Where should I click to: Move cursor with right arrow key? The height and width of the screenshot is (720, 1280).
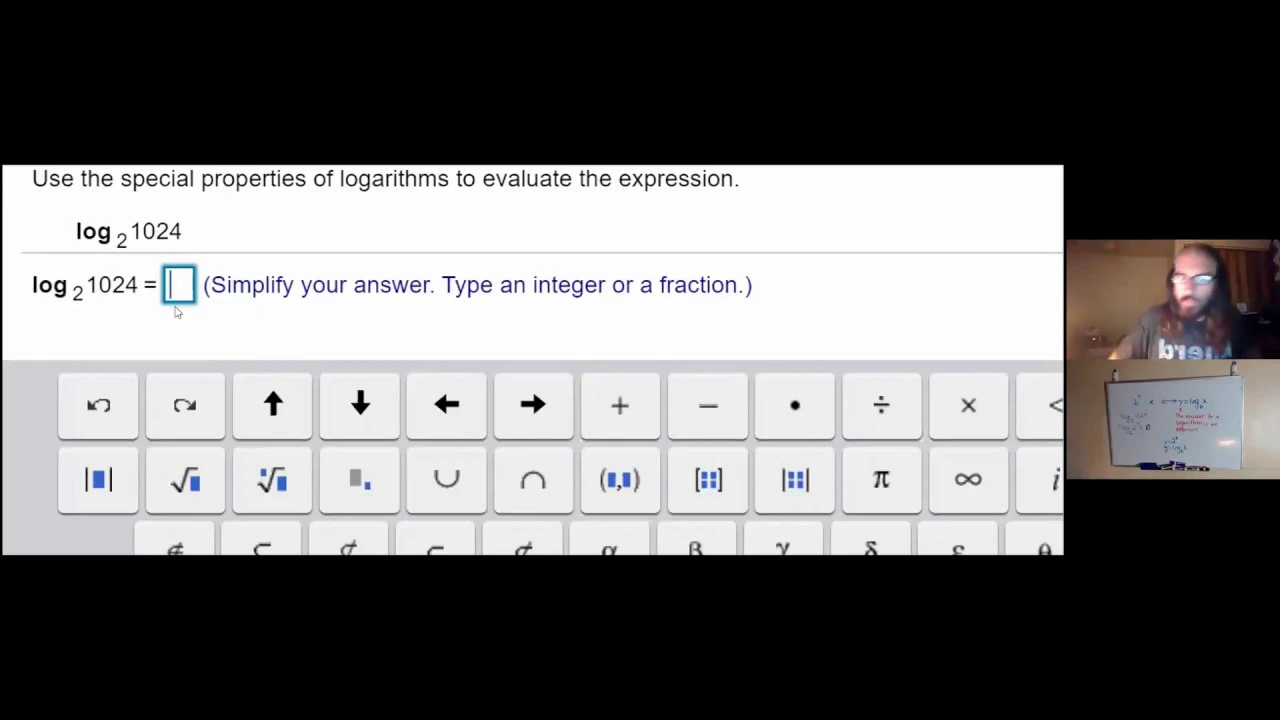pos(533,406)
